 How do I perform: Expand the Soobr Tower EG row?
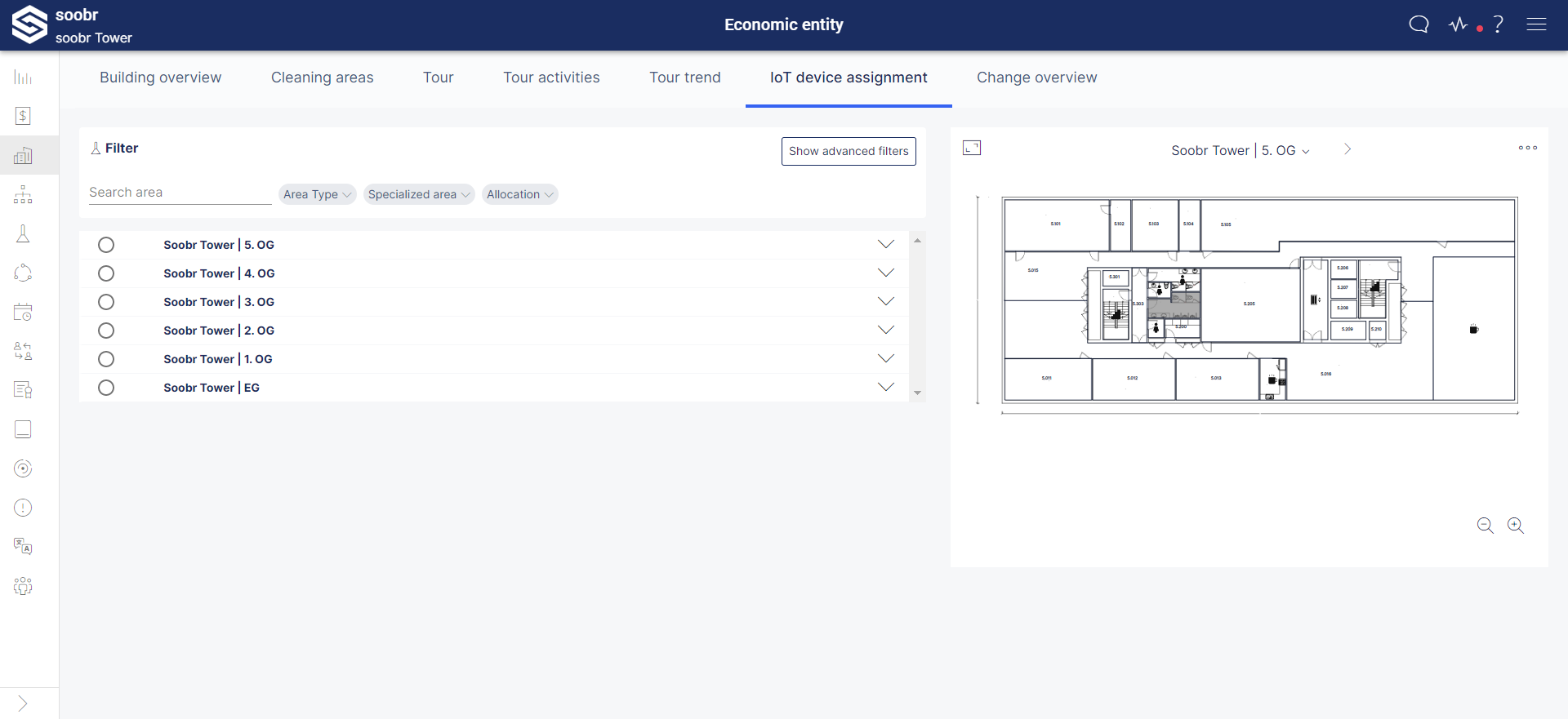[x=886, y=387]
